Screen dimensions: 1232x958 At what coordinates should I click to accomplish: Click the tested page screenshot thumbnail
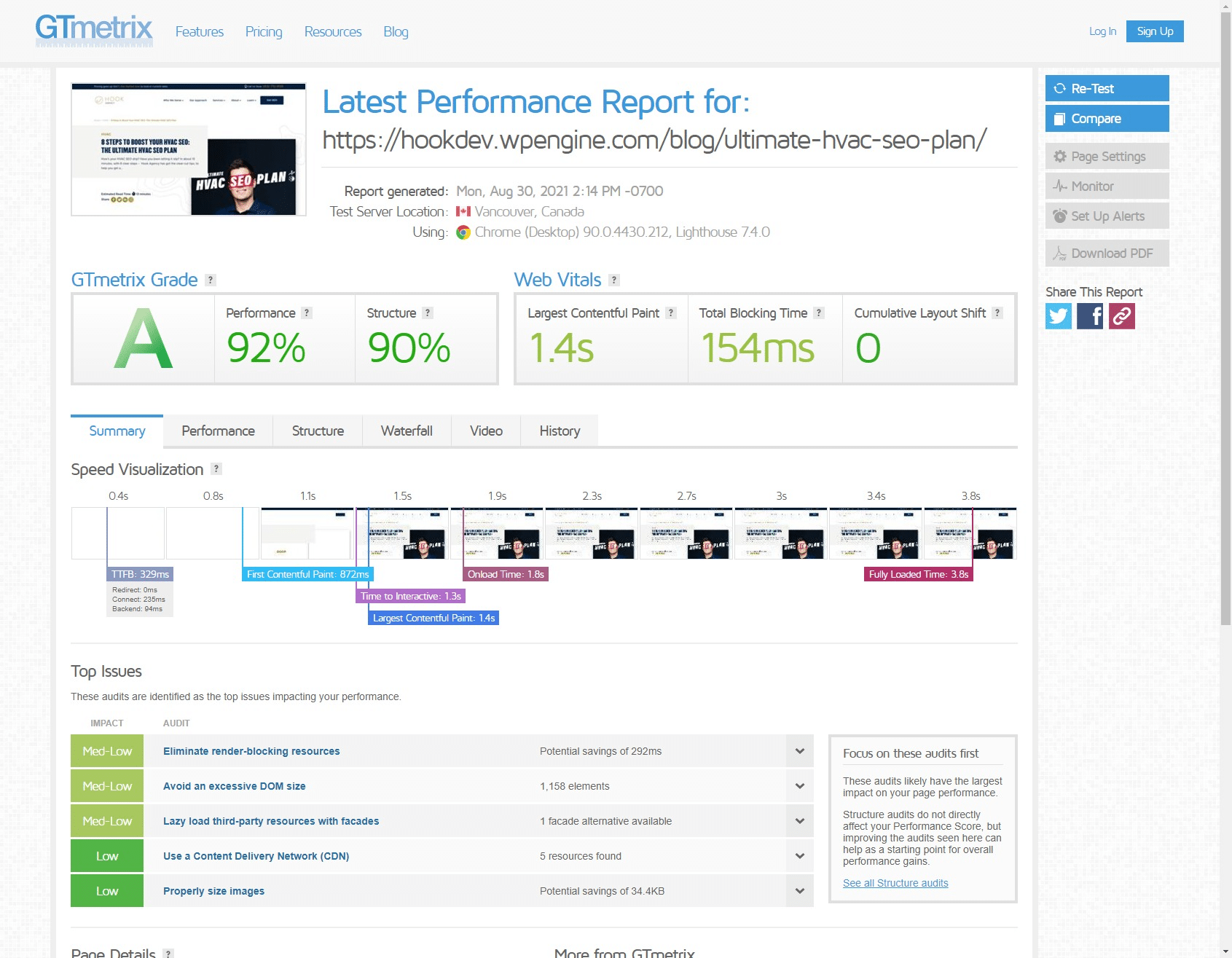tap(189, 149)
